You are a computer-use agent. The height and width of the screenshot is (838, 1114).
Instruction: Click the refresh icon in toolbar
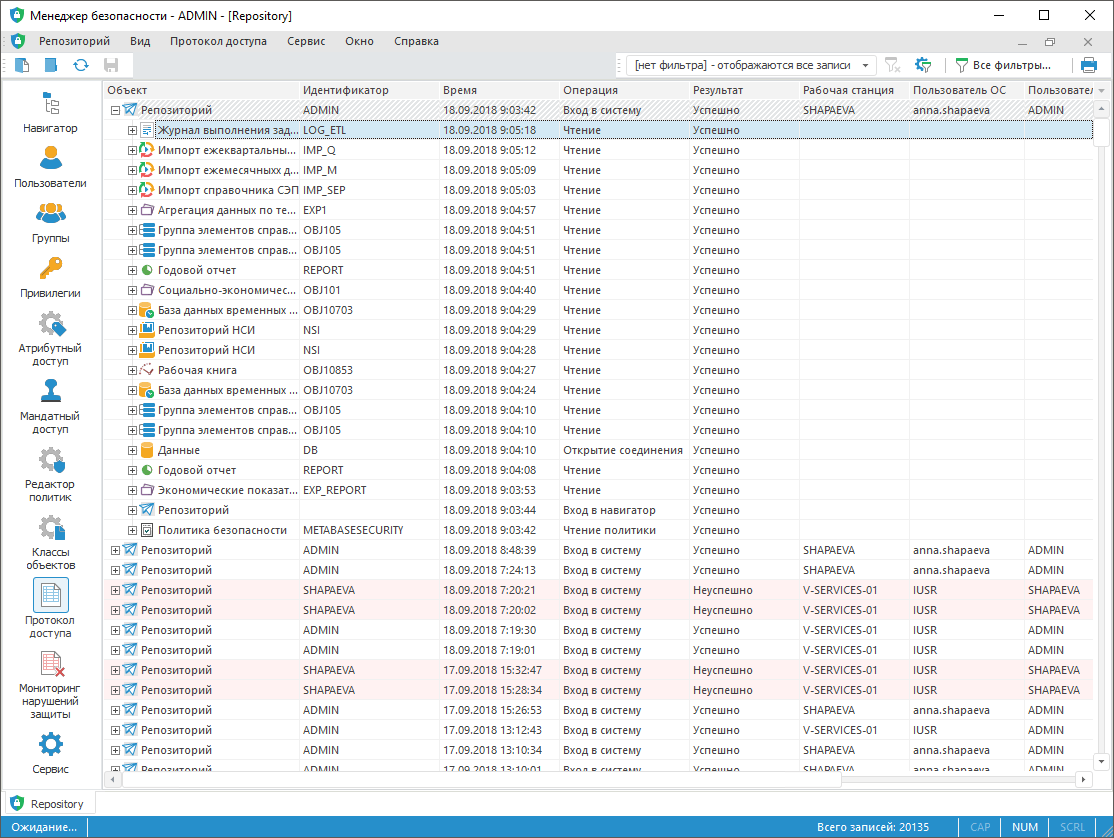[81, 65]
